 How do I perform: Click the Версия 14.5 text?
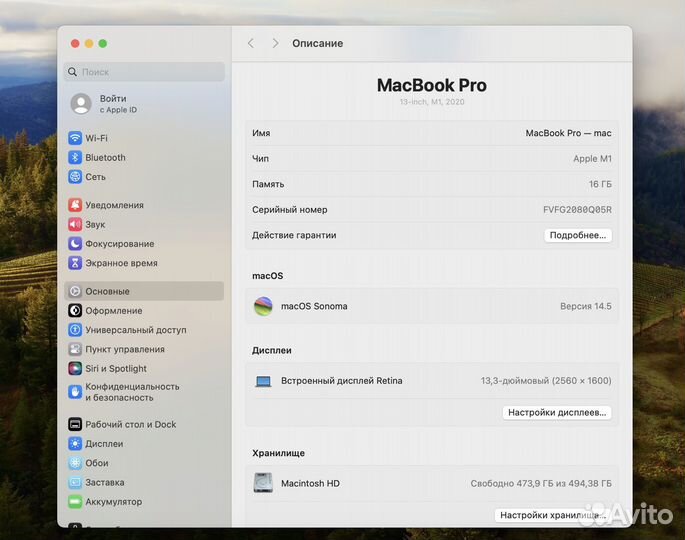click(x=586, y=306)
